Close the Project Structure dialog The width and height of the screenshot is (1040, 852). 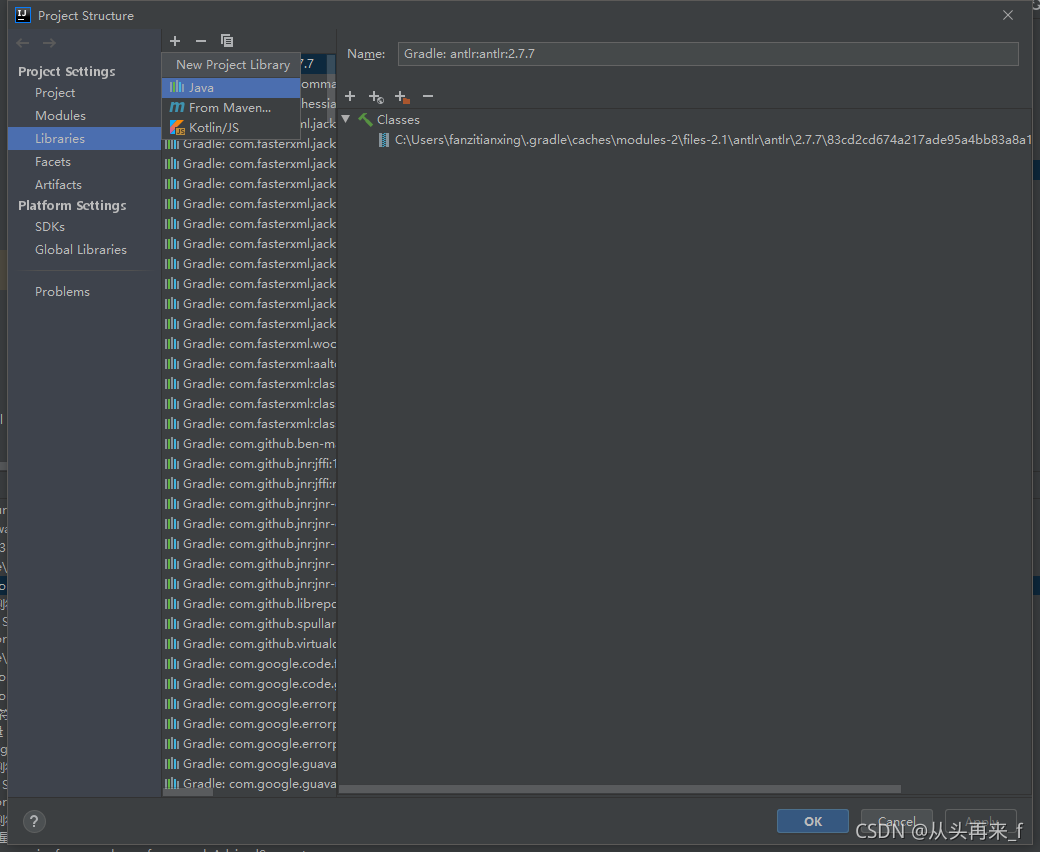1008,15
